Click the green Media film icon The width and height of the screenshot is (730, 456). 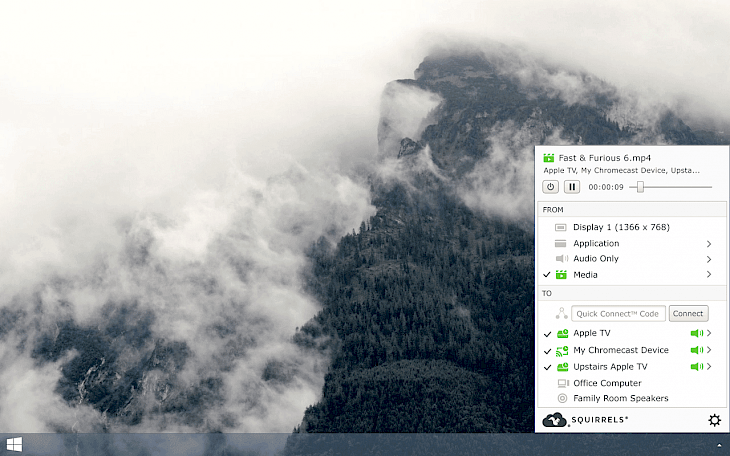point(561,275)
